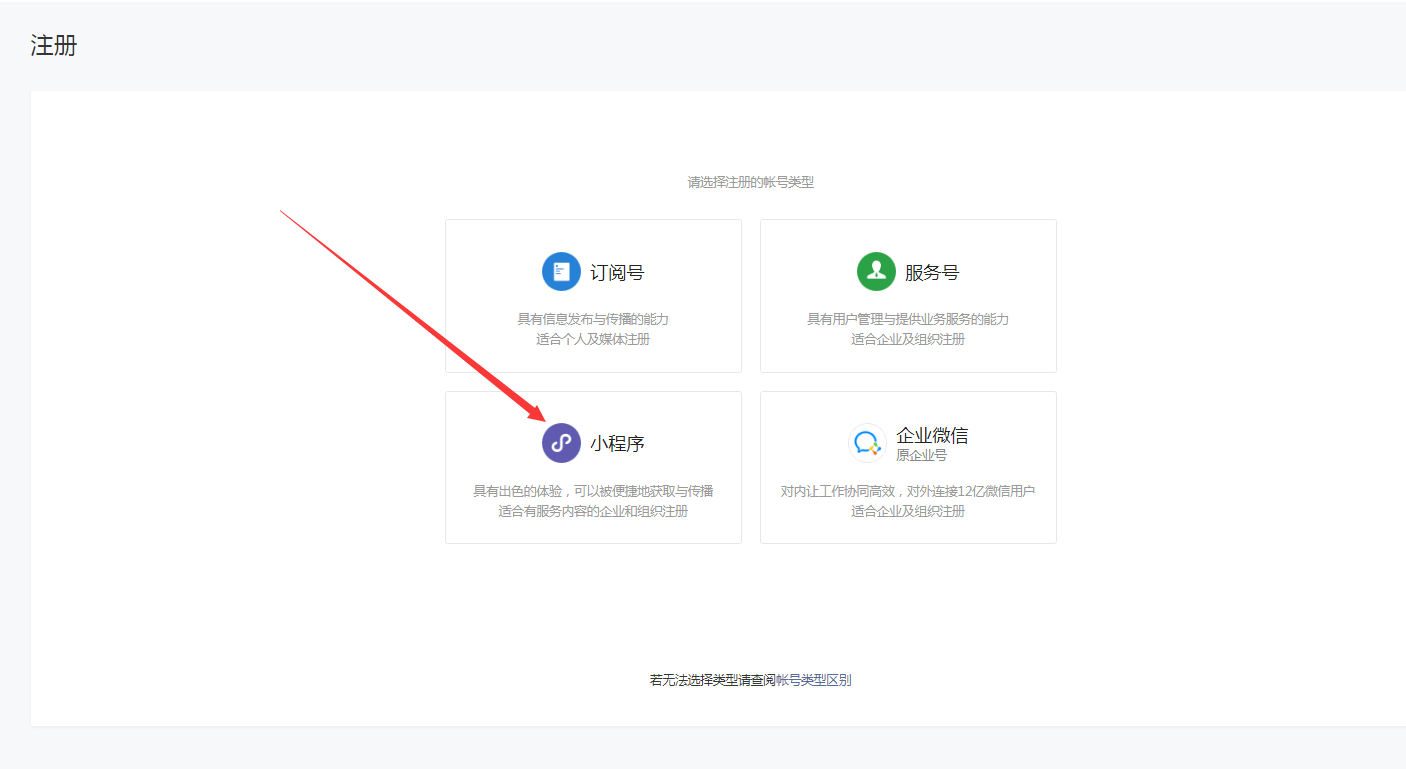Viewport: 1406px width, 769px height.
Task: Click 对内让工作协同高效 description line
Action: coord(908,491)
